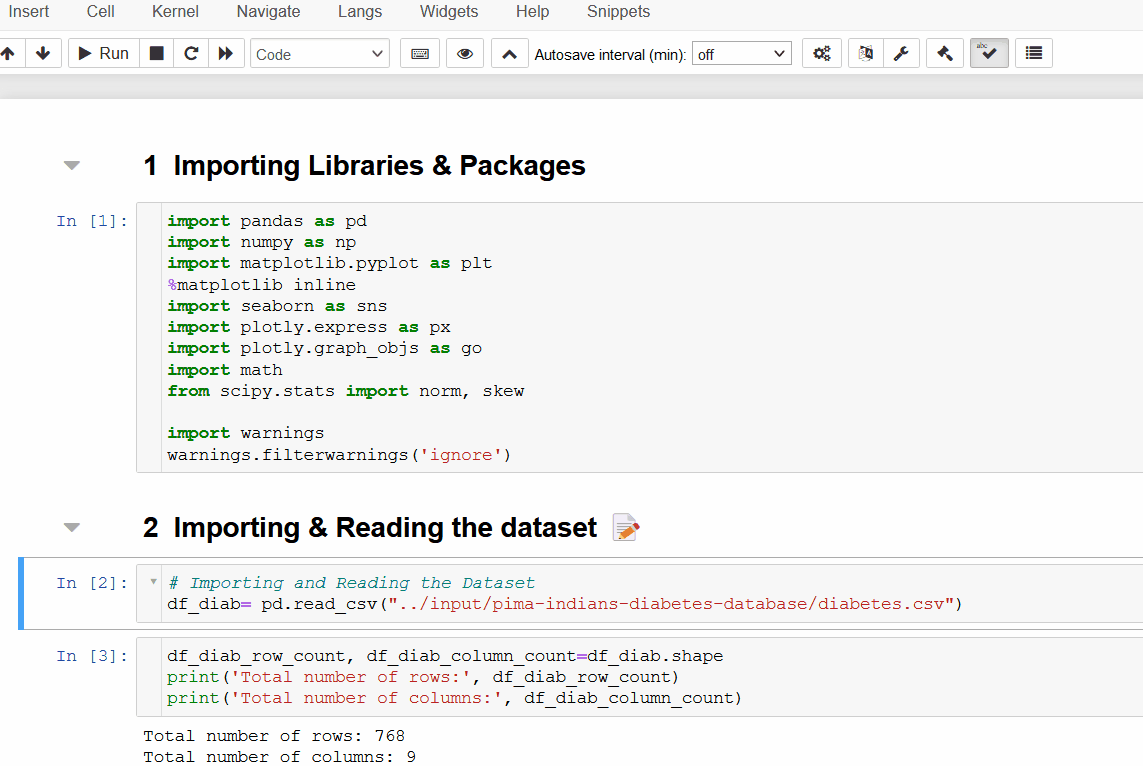Open the keyboard shortcuts icon
Screen dimensions: 1143x766
click(x=419, y=53)
